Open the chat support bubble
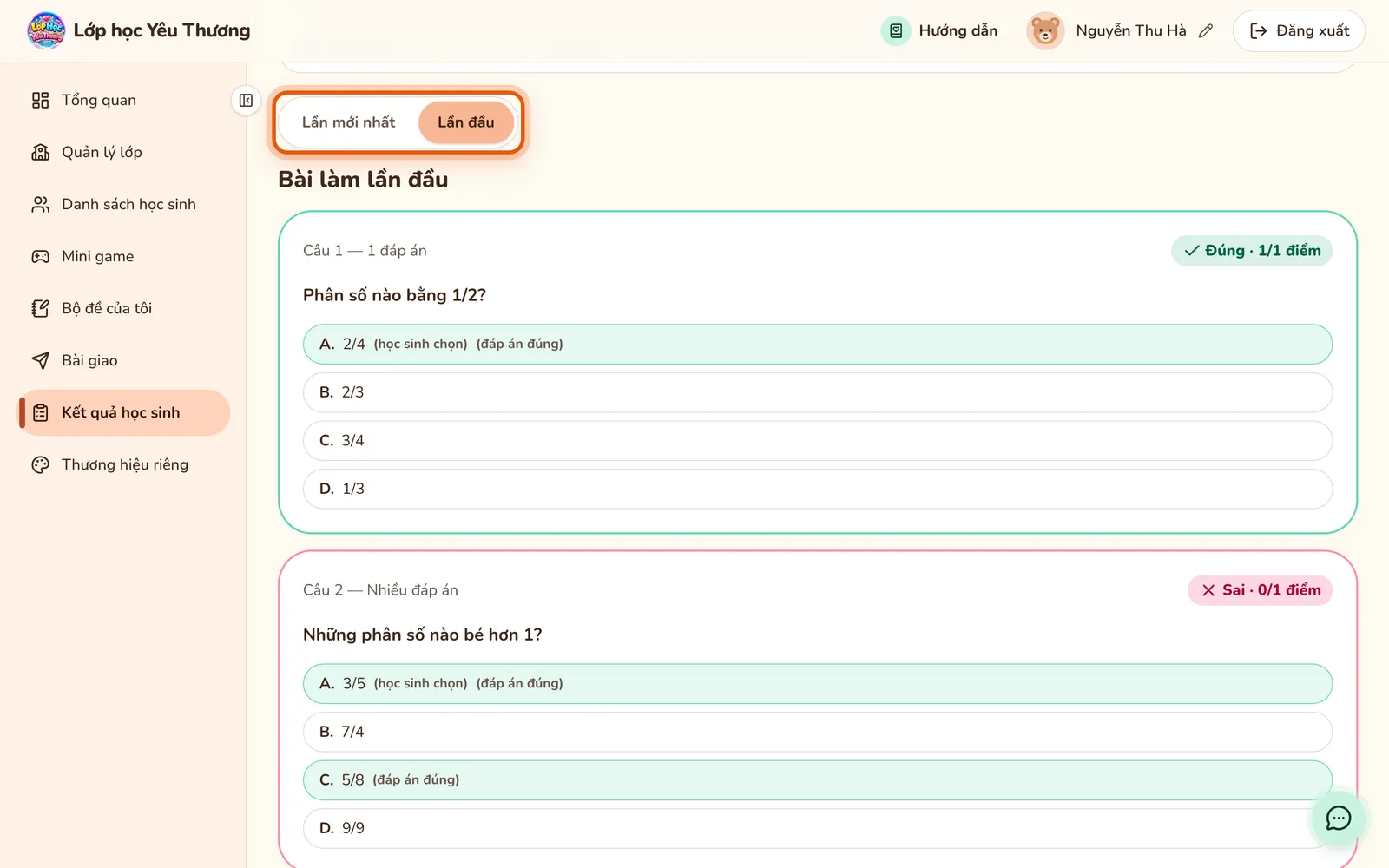Viewport: 1389px width, 868px height. click(x=1338, y=818)
